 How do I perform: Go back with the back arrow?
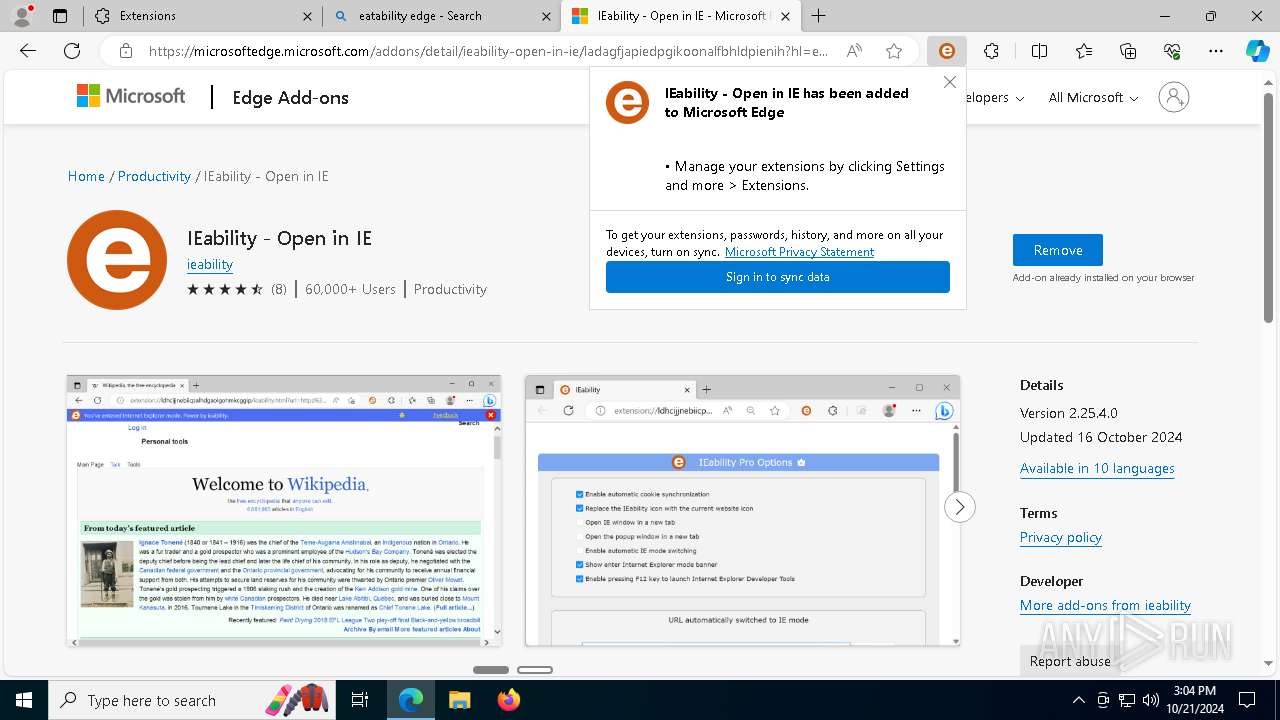click(28, 51)
